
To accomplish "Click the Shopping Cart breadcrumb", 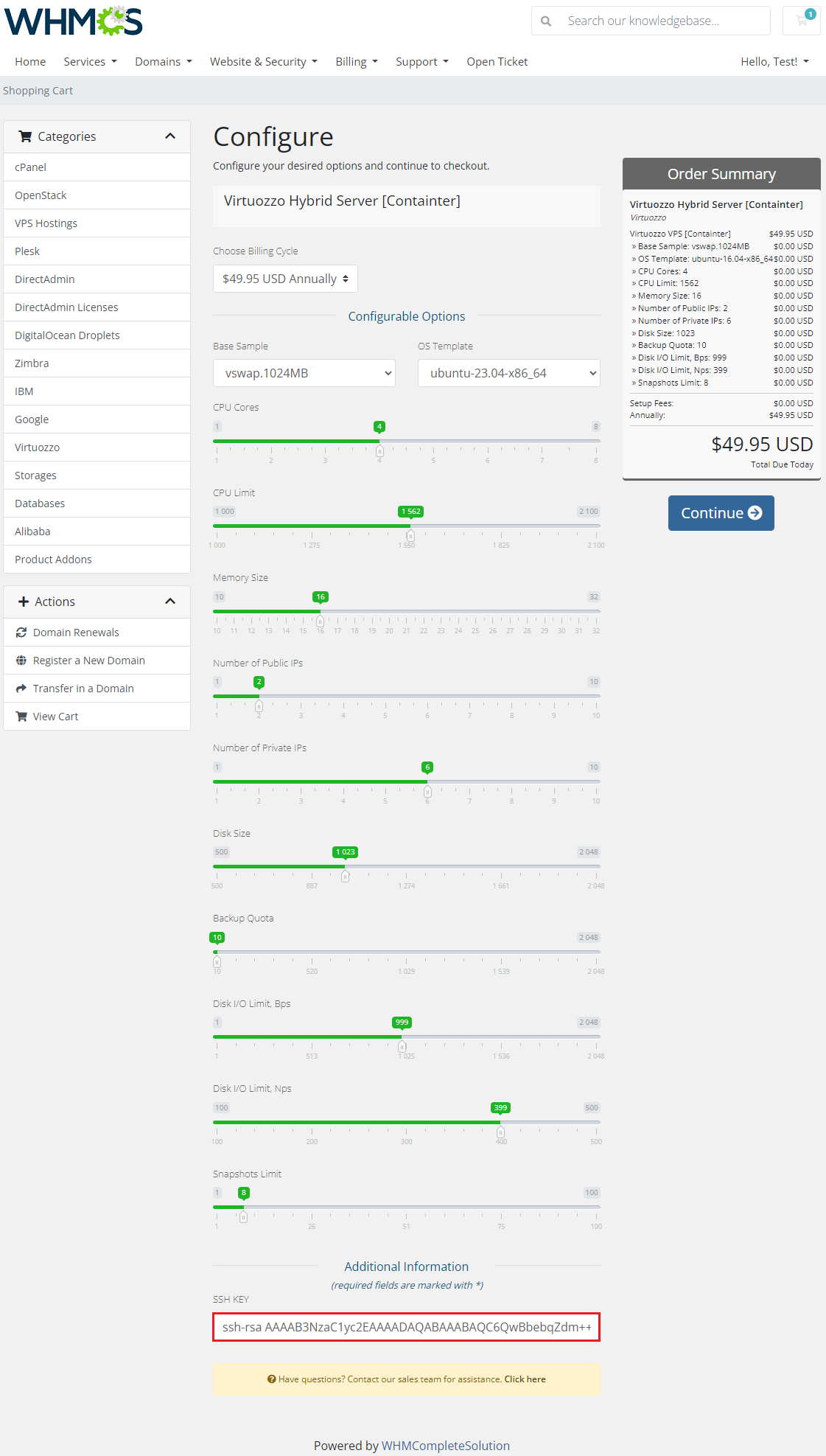I will 38,91.
